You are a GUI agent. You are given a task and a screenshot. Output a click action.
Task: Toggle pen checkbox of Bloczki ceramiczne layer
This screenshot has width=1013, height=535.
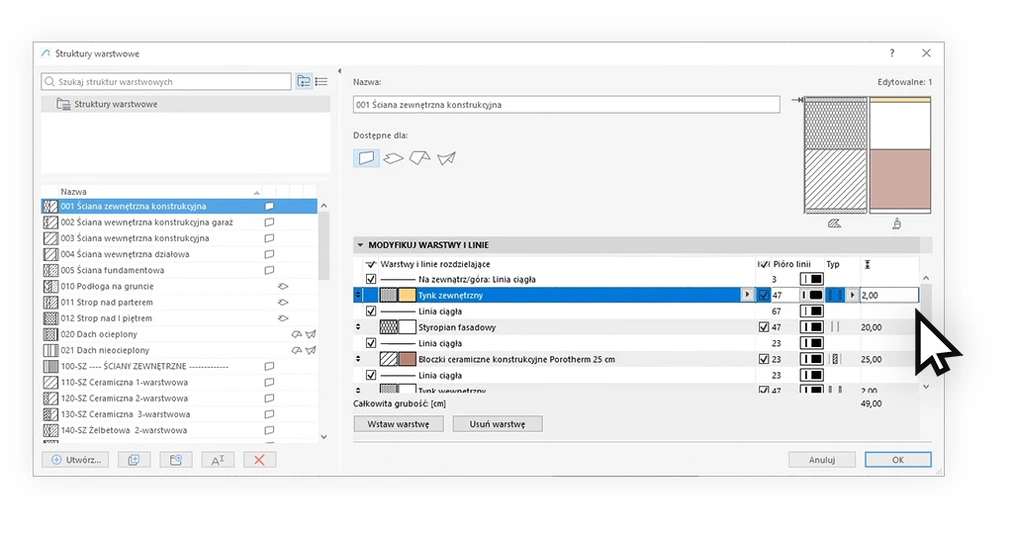point(764,359)
